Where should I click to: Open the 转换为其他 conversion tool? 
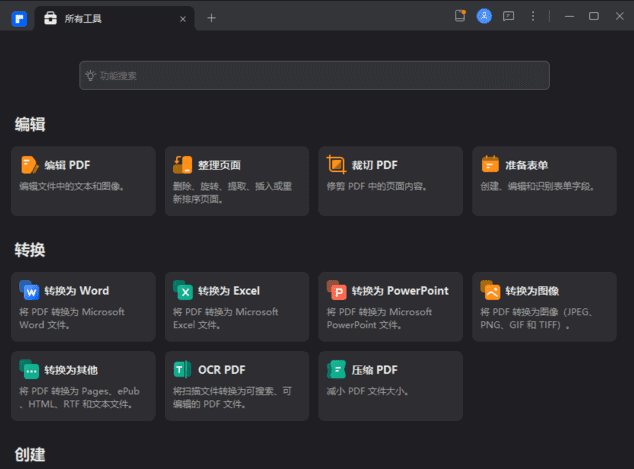point(84,386)
